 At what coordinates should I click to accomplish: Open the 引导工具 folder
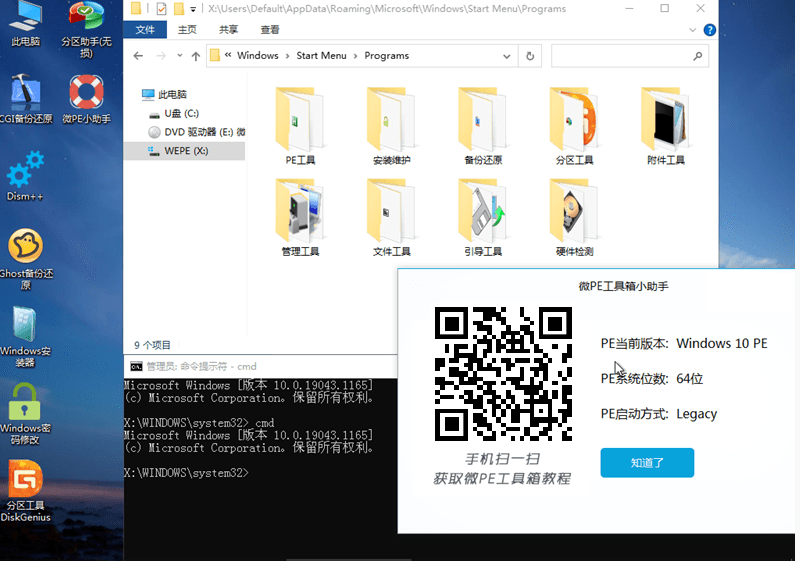(x=483, y=217)
